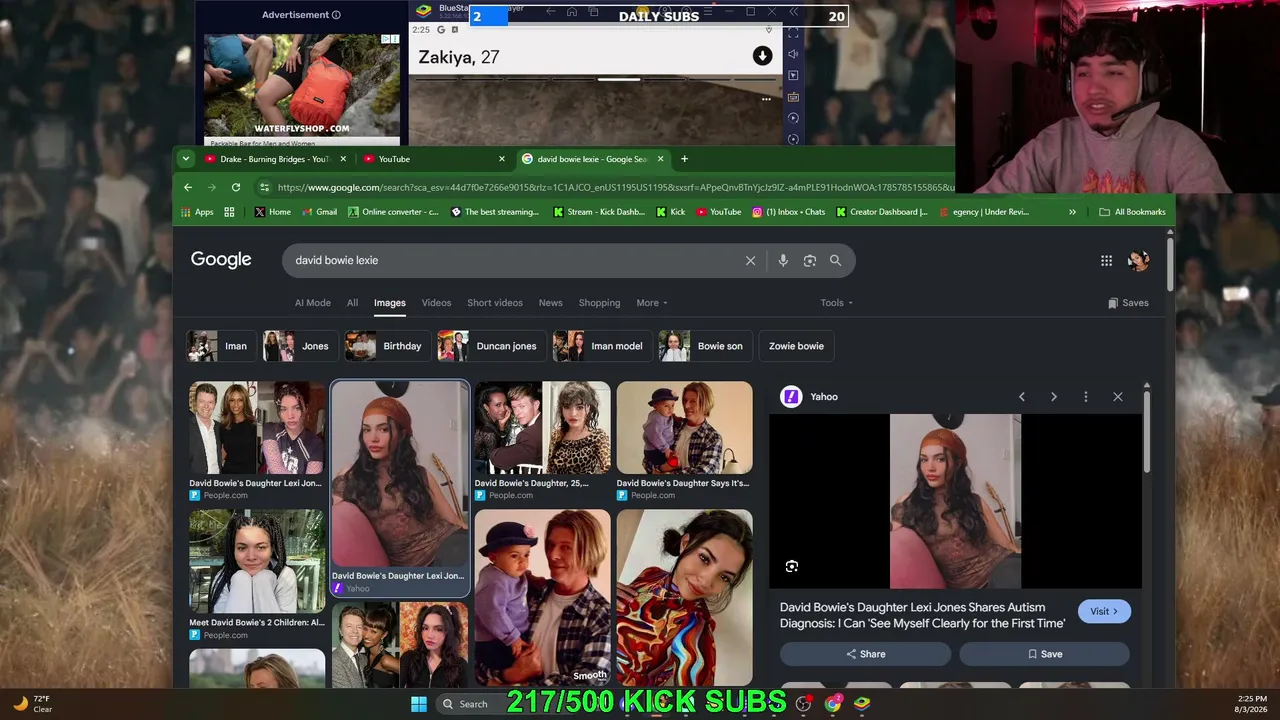This screenshot has height=720, width=1280.
Task: Close the Drake - Burning Bridges tab
Action: click(343, 159)
